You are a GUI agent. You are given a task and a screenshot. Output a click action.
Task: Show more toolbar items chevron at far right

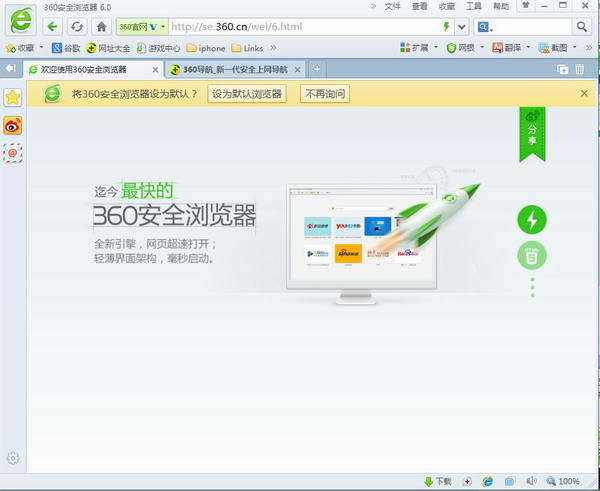click(589, 47)
